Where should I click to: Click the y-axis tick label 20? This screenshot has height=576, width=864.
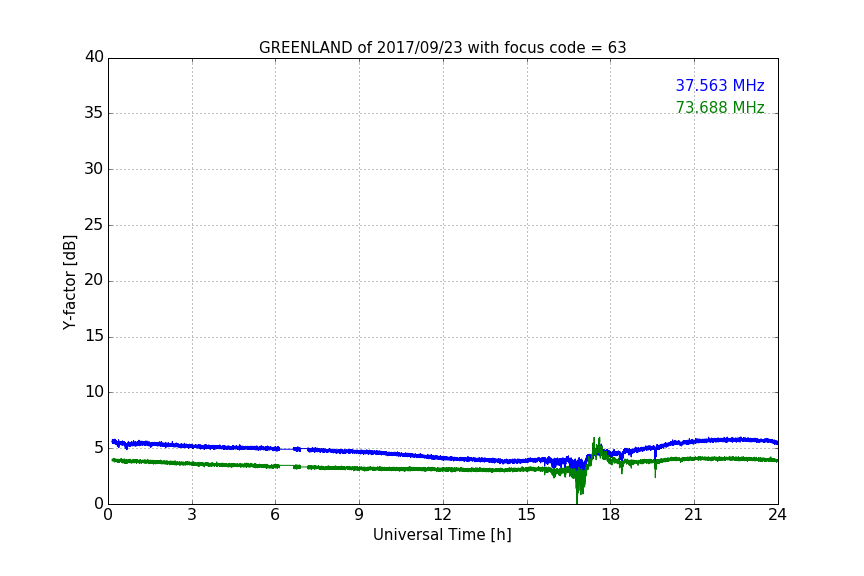[x=94, y=280]
